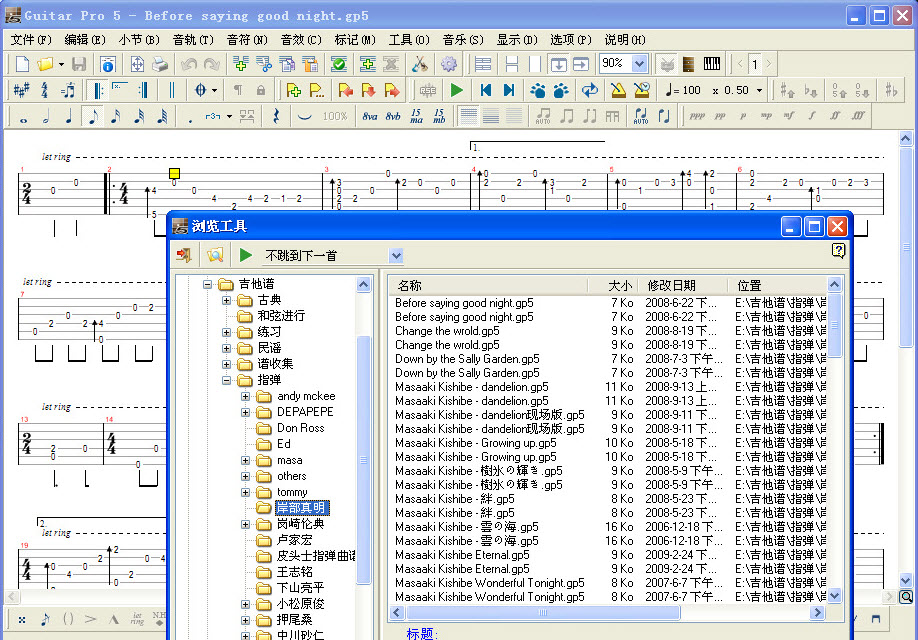Screen dimensions: 918x640
Task: Toggle the loop playback icon
Action: tap(590, 90)
